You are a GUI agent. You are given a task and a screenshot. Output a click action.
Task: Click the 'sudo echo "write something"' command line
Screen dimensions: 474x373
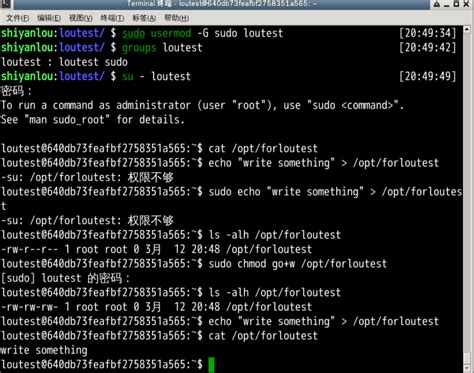335,192
